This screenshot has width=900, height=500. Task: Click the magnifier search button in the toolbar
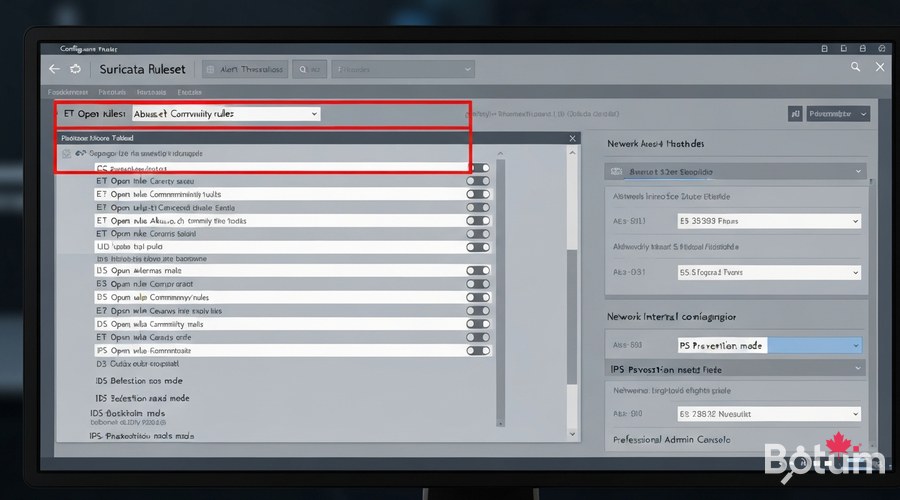(x=309, y=69)
